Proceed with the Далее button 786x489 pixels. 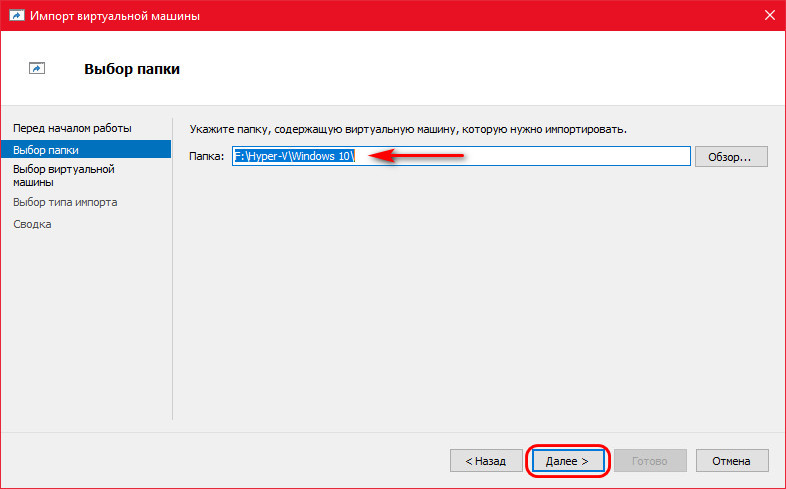click(567, 460)
